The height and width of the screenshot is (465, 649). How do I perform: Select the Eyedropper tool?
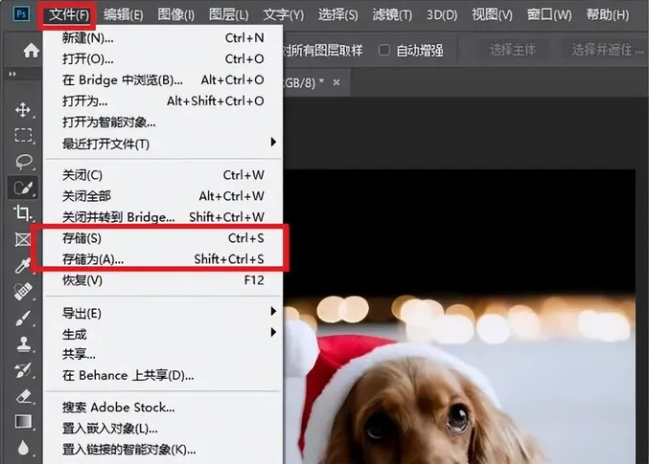click(x=23, y=265)
